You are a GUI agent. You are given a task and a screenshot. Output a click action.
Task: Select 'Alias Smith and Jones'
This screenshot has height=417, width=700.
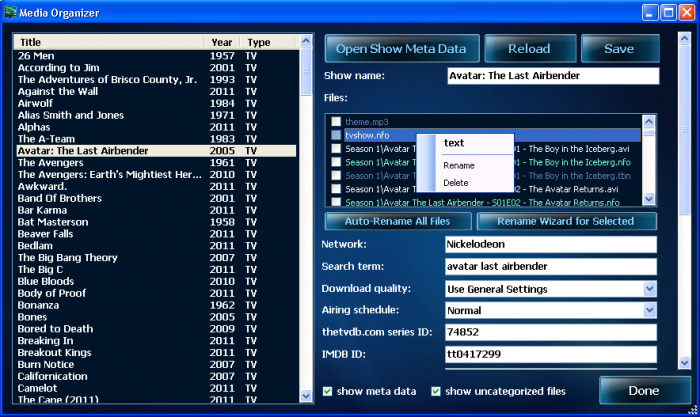[156, 115]
